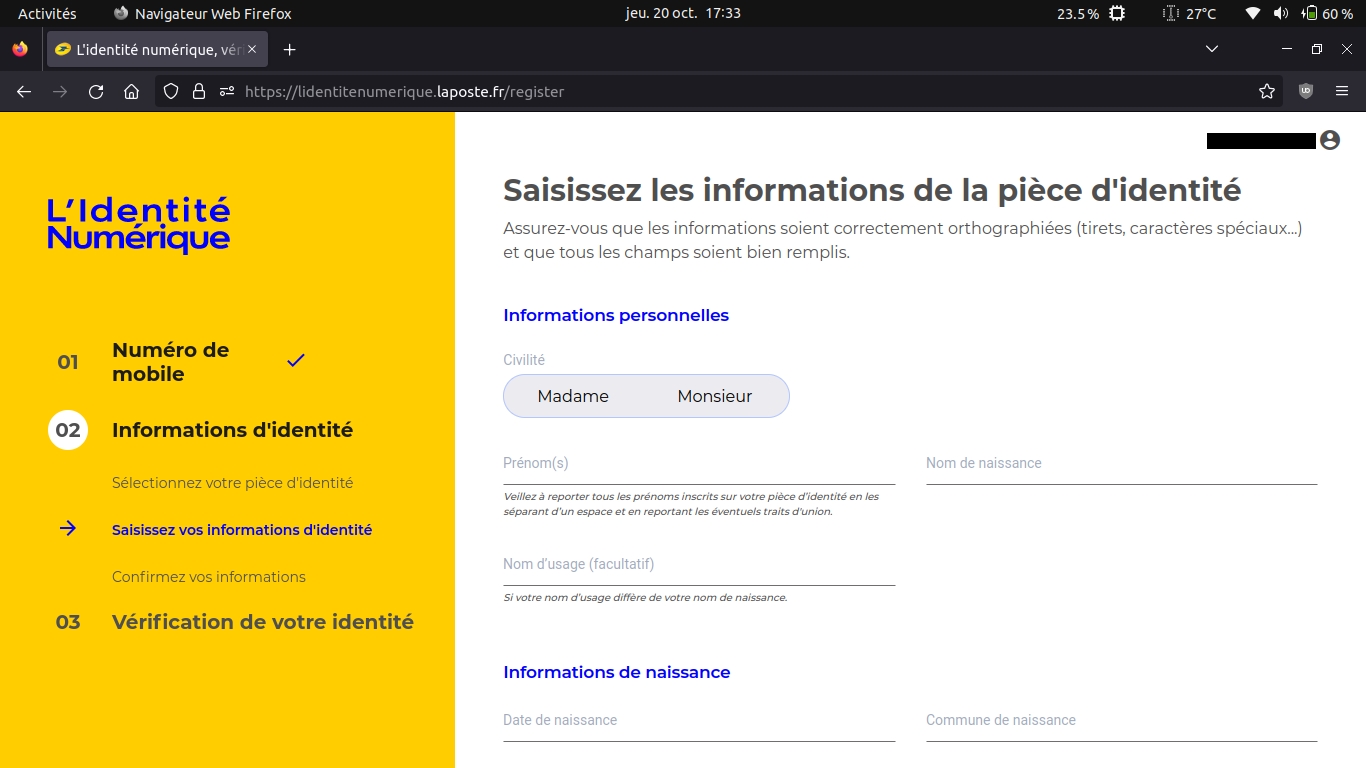This screenshot has width=1366, height=768.
Task: Open the clock and calendar panel
Action: click(683, 14)
